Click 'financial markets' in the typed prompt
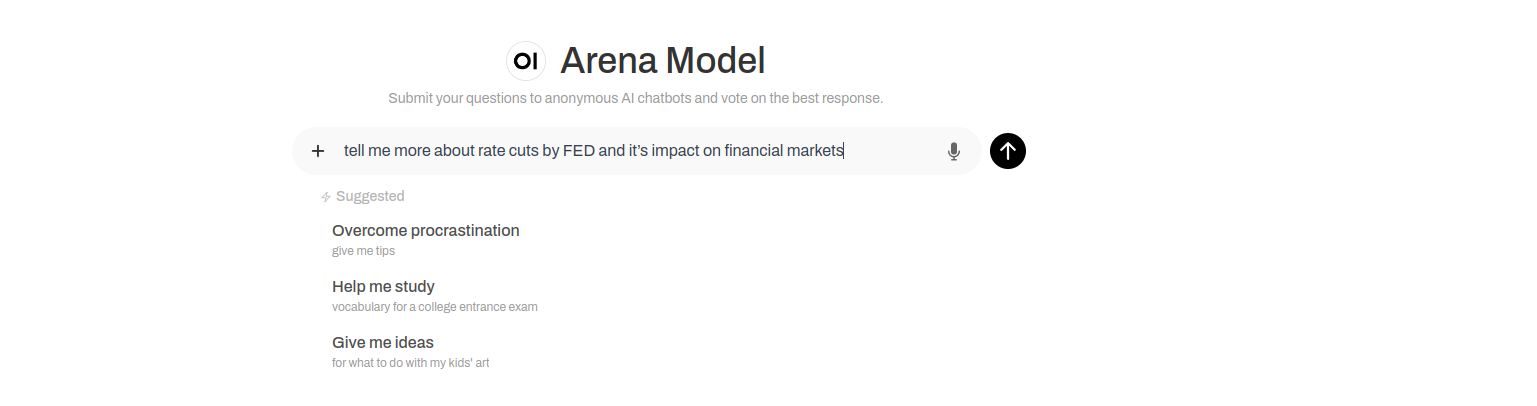This screenshot has height=406, width=1537. point(784,151)
